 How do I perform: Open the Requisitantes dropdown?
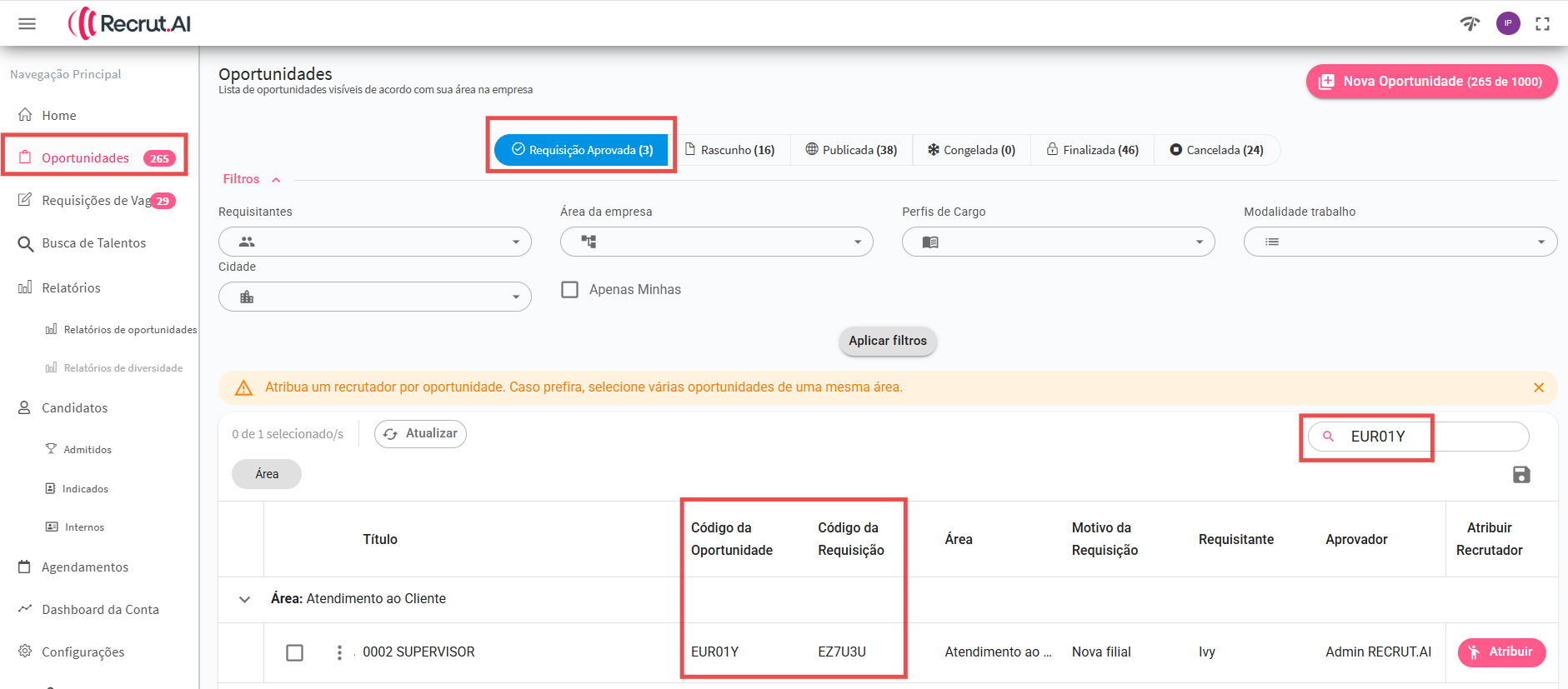[x=374, y=242]
